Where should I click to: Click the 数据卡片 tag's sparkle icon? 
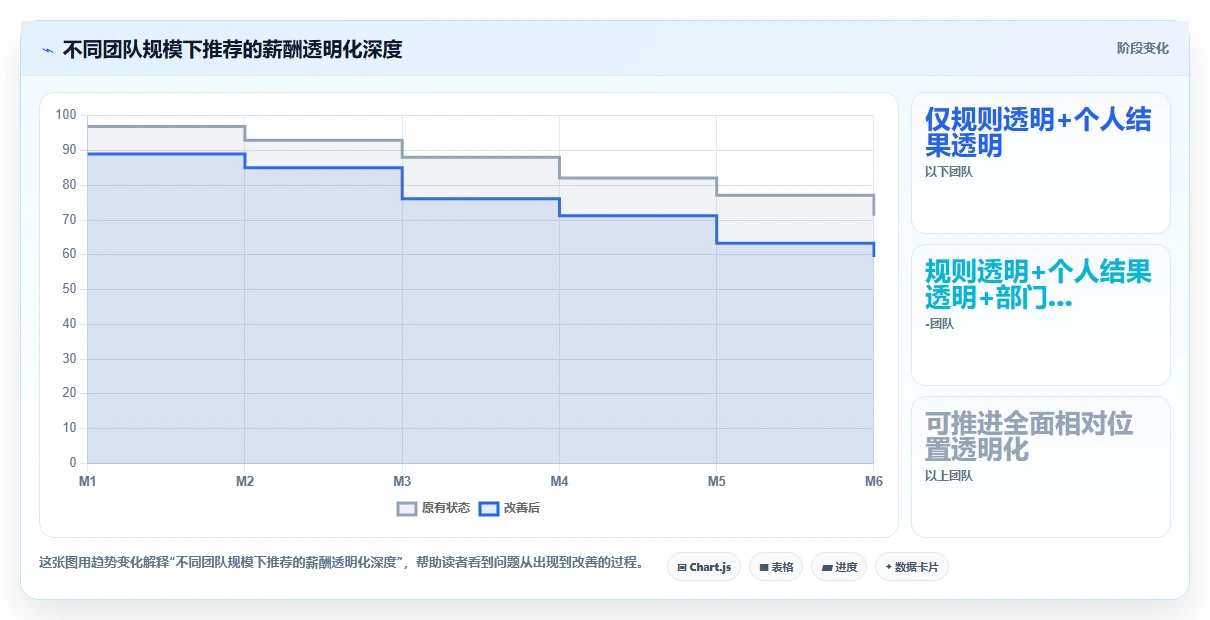pos(888,568)
